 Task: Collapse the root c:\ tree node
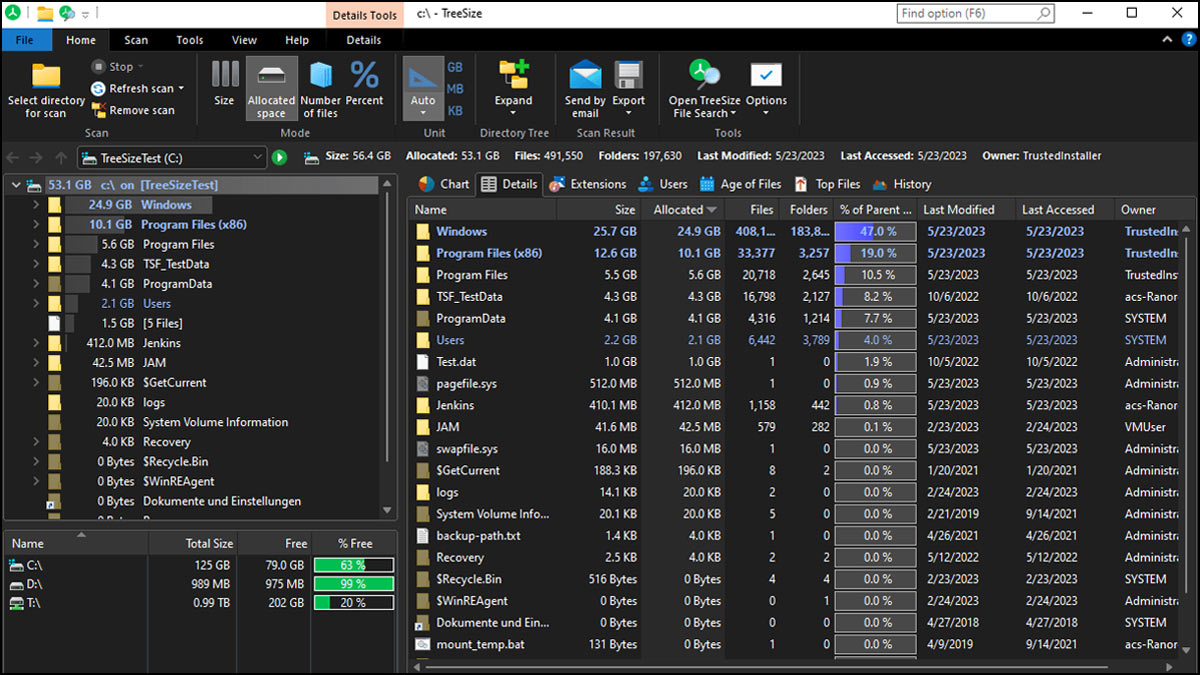click(x=15, y=185)
